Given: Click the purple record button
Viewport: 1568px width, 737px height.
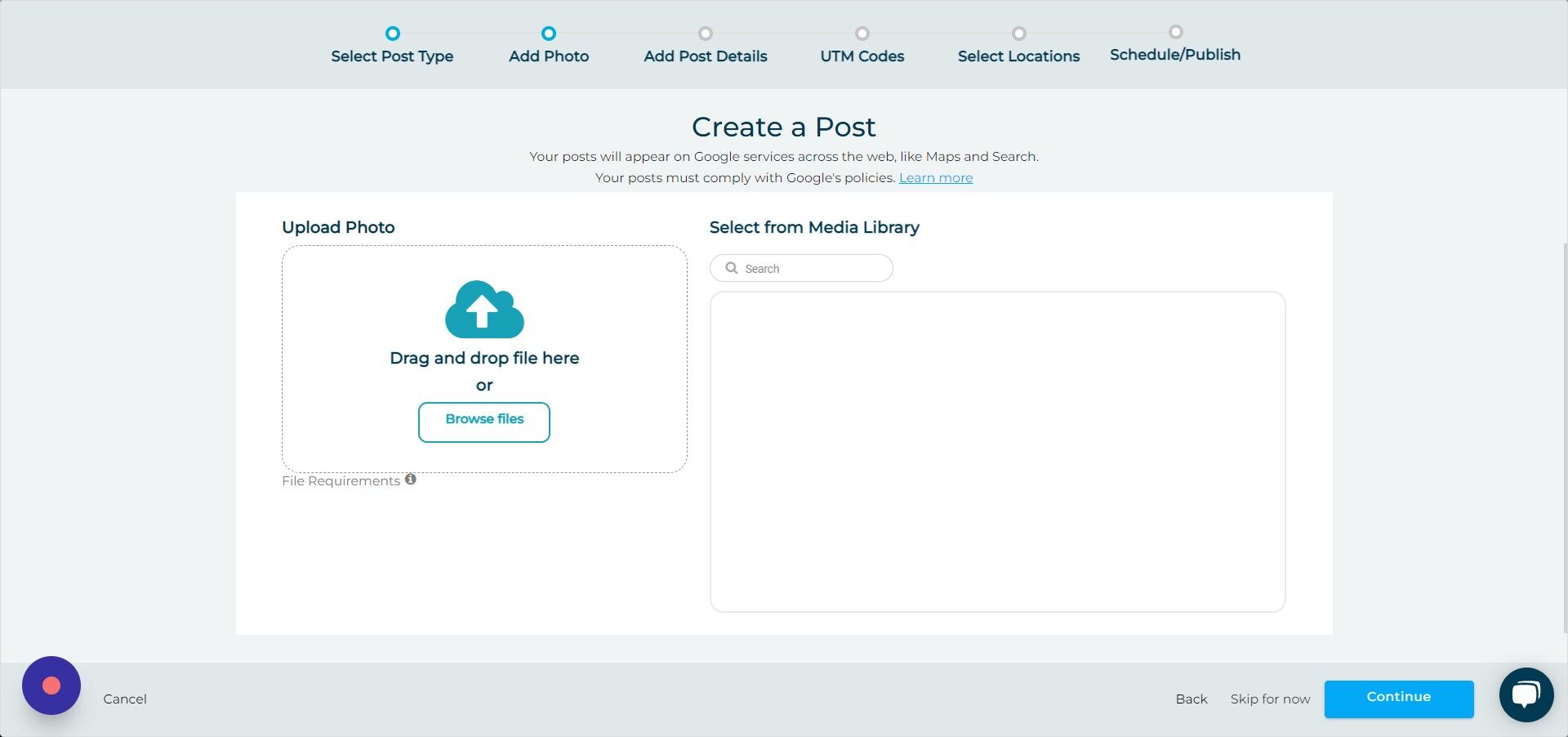Looking at the screenshot, I should [51, 686].
